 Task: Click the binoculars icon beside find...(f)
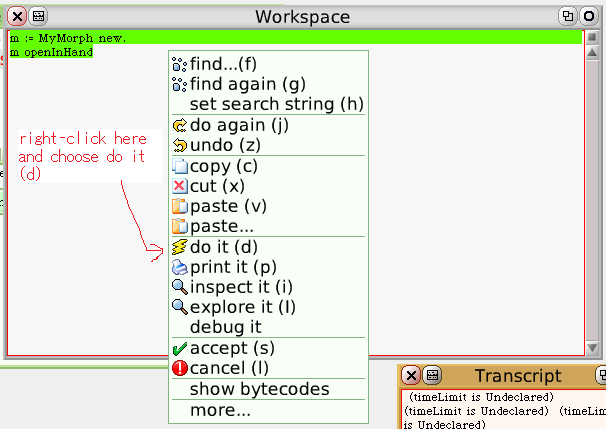[x=180, y=64]
